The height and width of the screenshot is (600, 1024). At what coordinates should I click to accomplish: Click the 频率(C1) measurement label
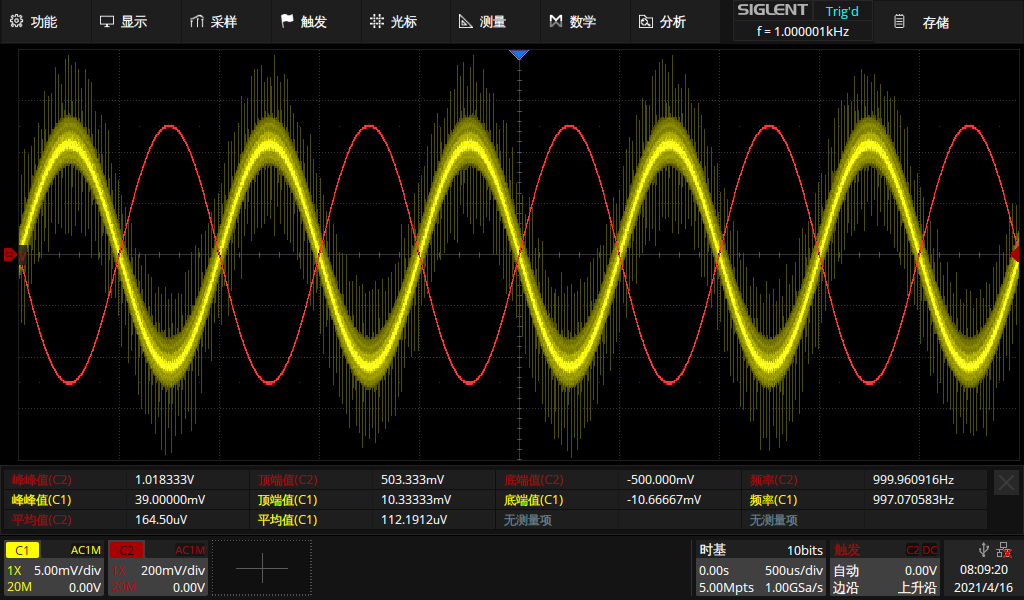pyautogui.click(x=773, y=500)
